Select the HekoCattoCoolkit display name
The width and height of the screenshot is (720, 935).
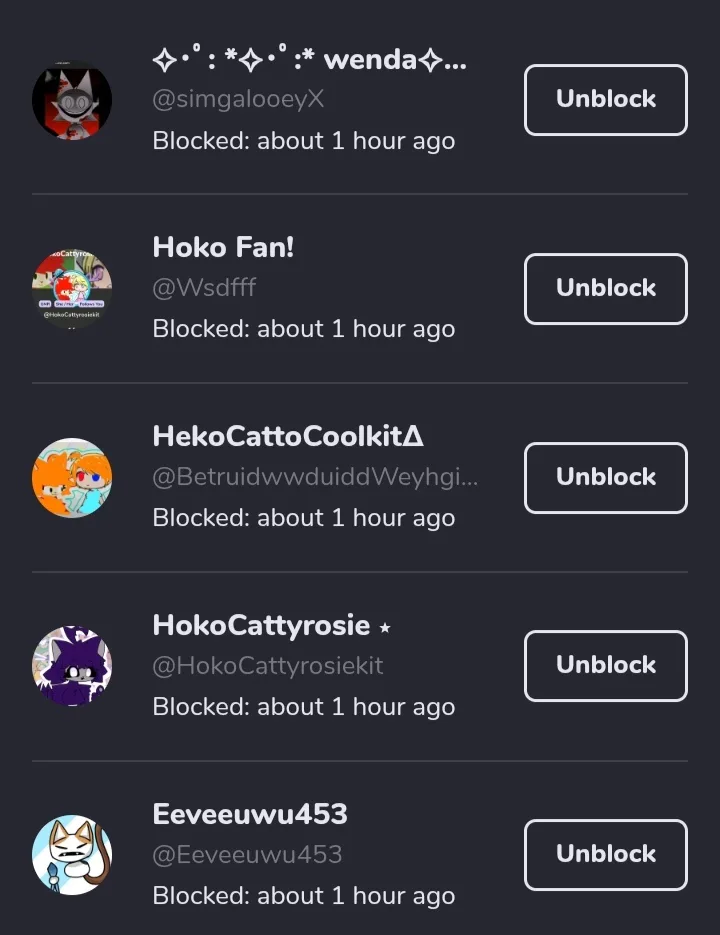tap(288, 436)
